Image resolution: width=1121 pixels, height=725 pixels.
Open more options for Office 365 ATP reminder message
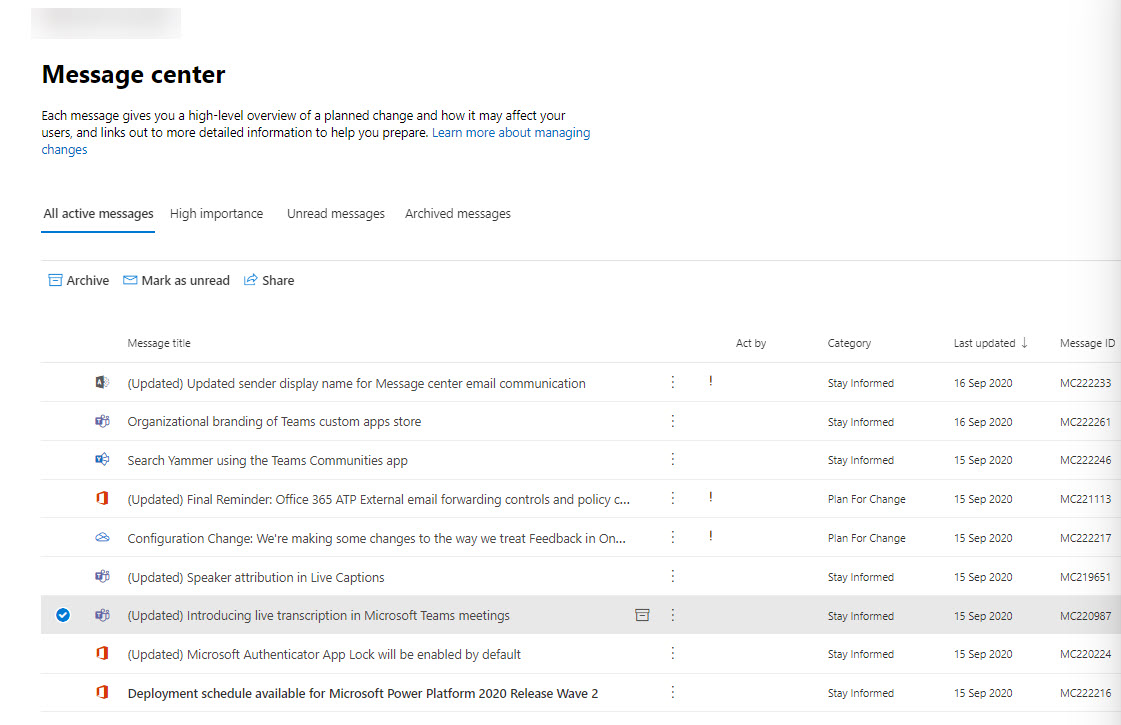(673, 498)
